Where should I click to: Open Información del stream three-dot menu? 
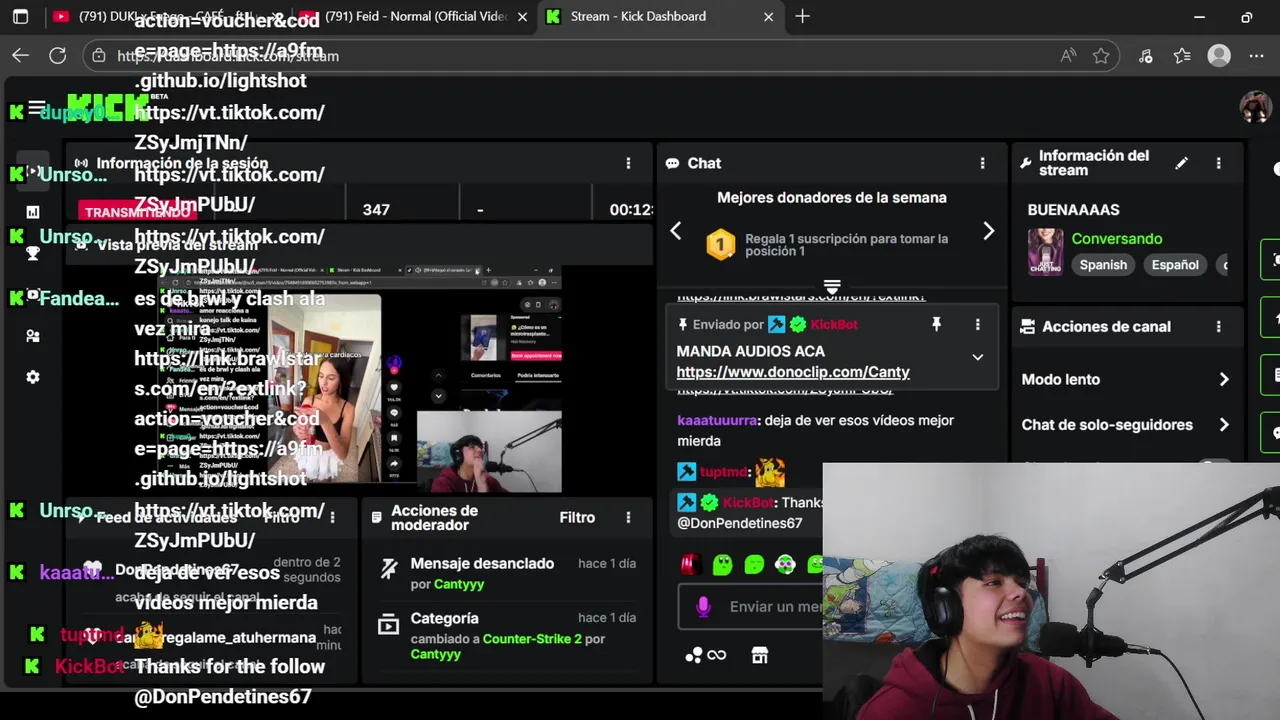[1218, 163]
